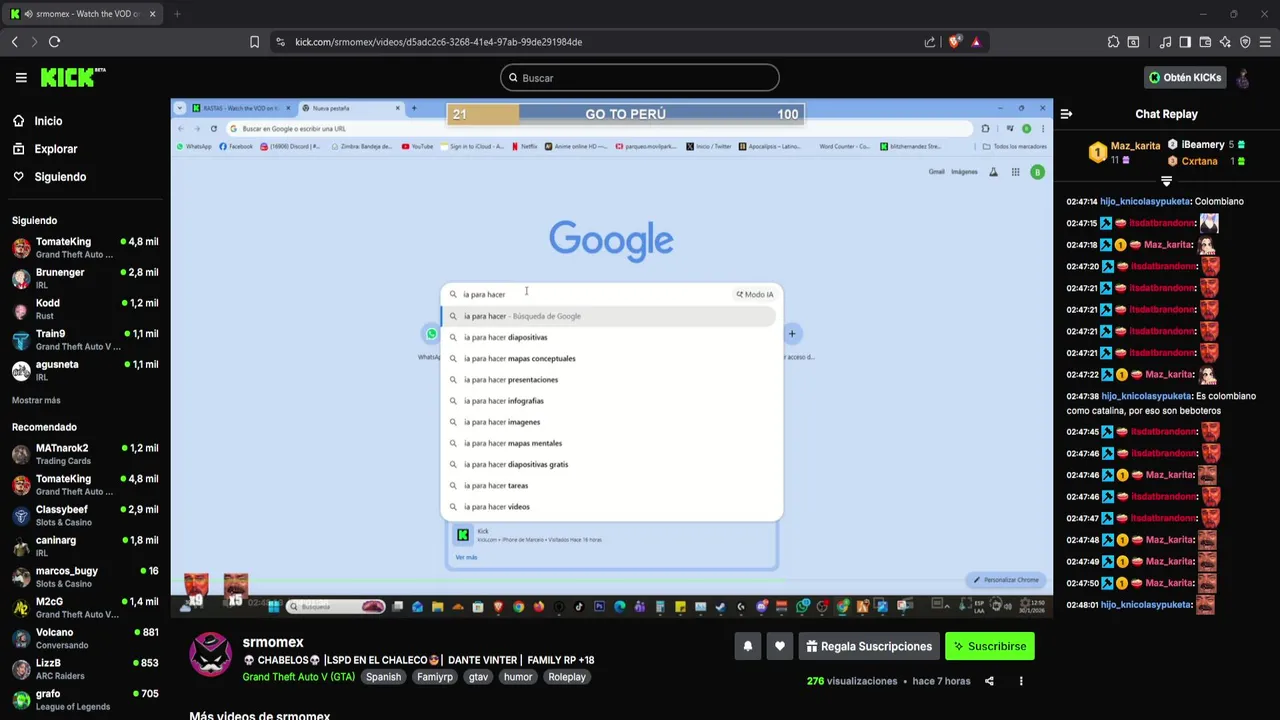
Task: Open Brave Shields lion icon
Action: click(x=954, y=42)
